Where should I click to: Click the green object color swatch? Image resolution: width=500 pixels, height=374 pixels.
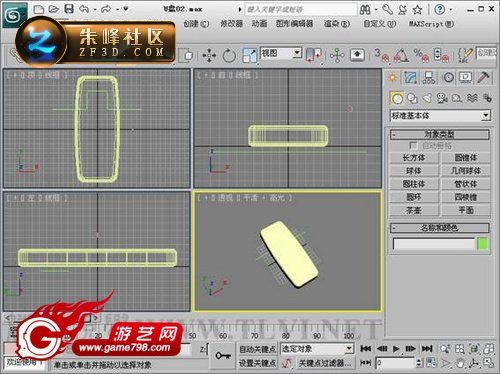click(x=483, y=244)
